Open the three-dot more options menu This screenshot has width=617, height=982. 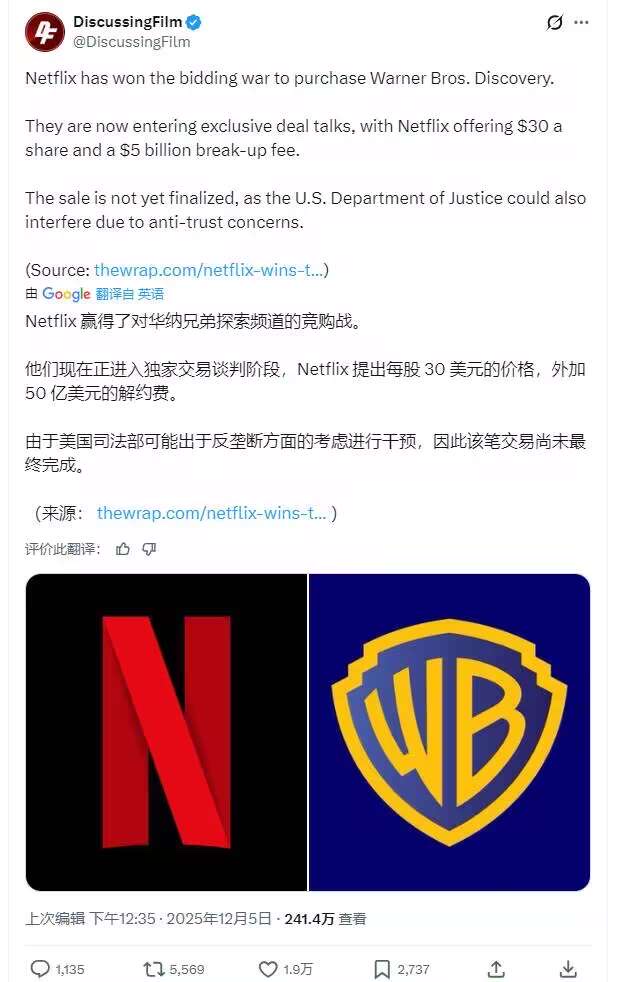(x=581, y=23)
